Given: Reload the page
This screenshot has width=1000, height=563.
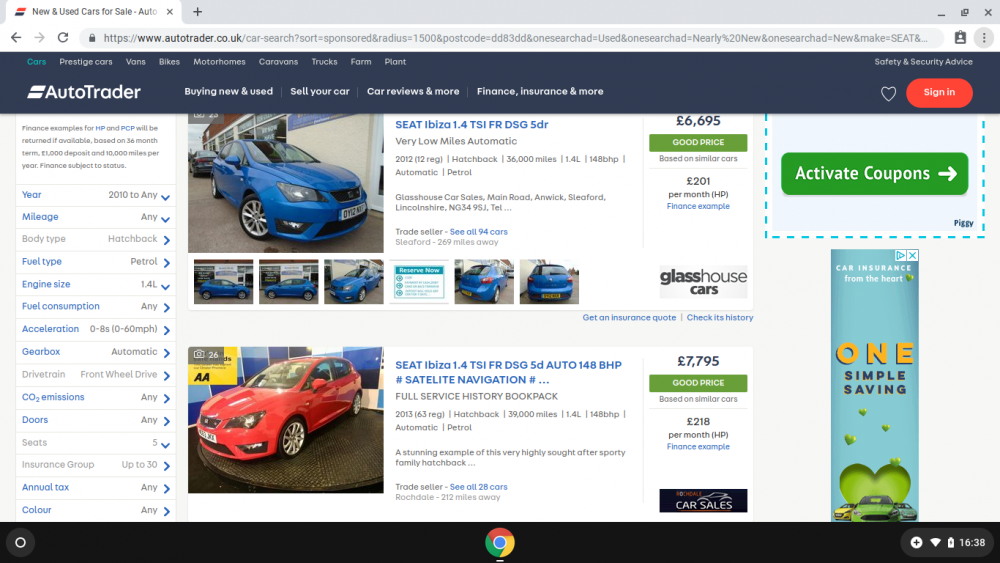Looking at the screenshot, I should [63, 38].
